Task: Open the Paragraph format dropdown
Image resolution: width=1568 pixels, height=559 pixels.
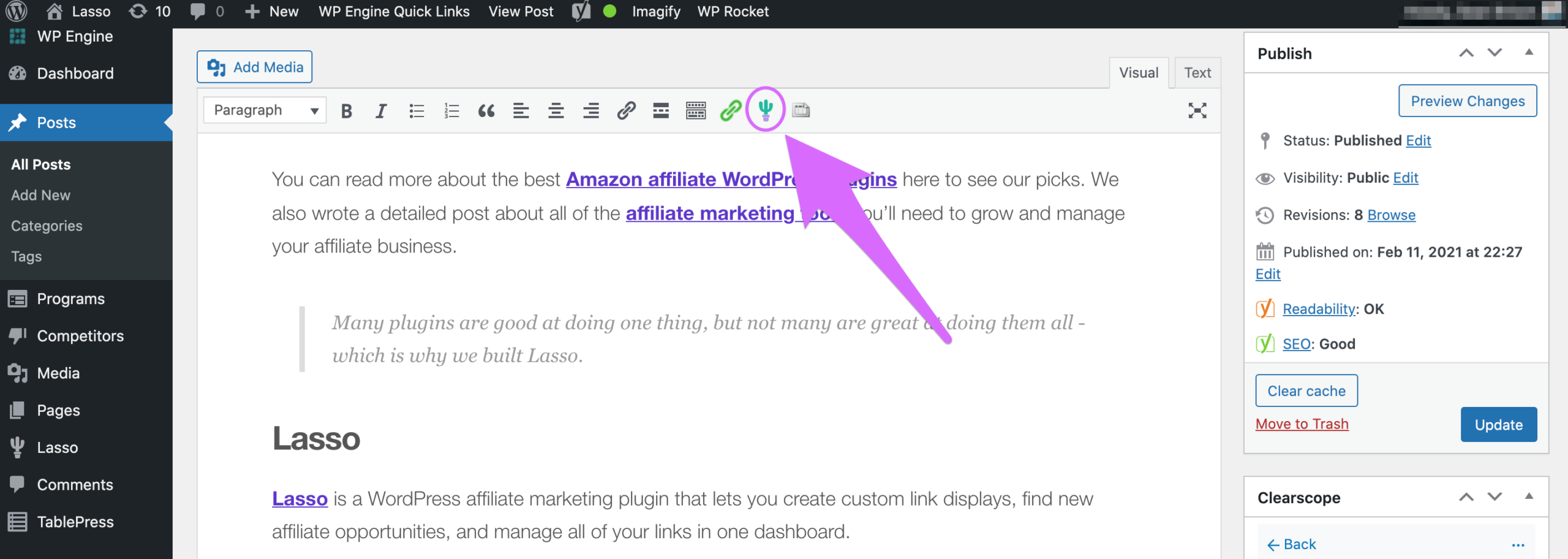Action: (x=265, y=110)
